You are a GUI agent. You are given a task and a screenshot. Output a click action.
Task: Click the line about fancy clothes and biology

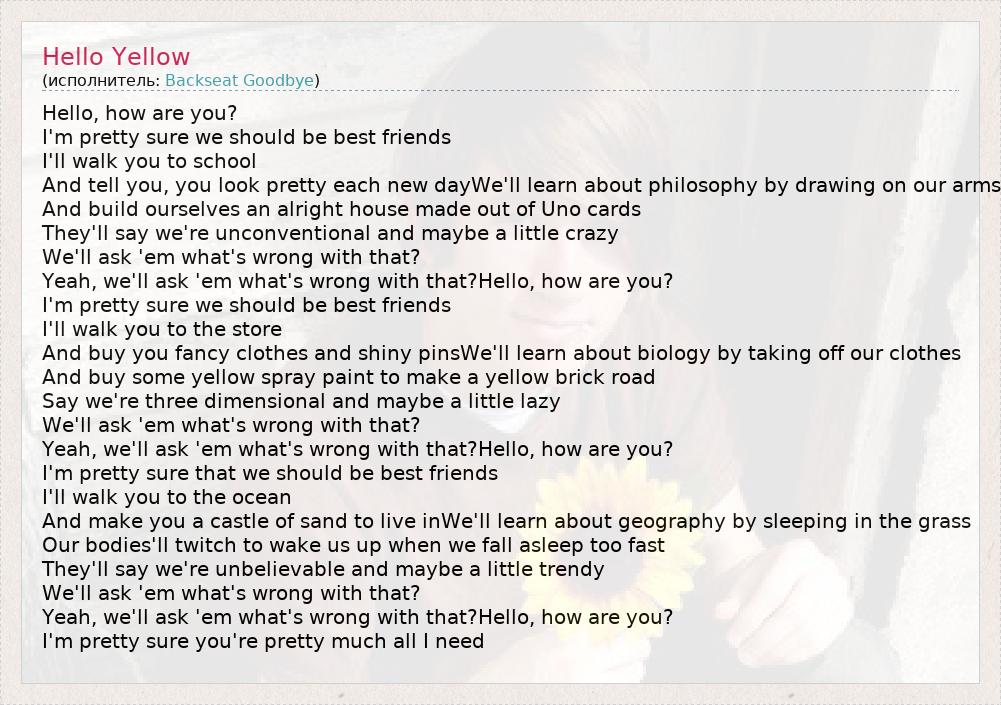point(501,353)
